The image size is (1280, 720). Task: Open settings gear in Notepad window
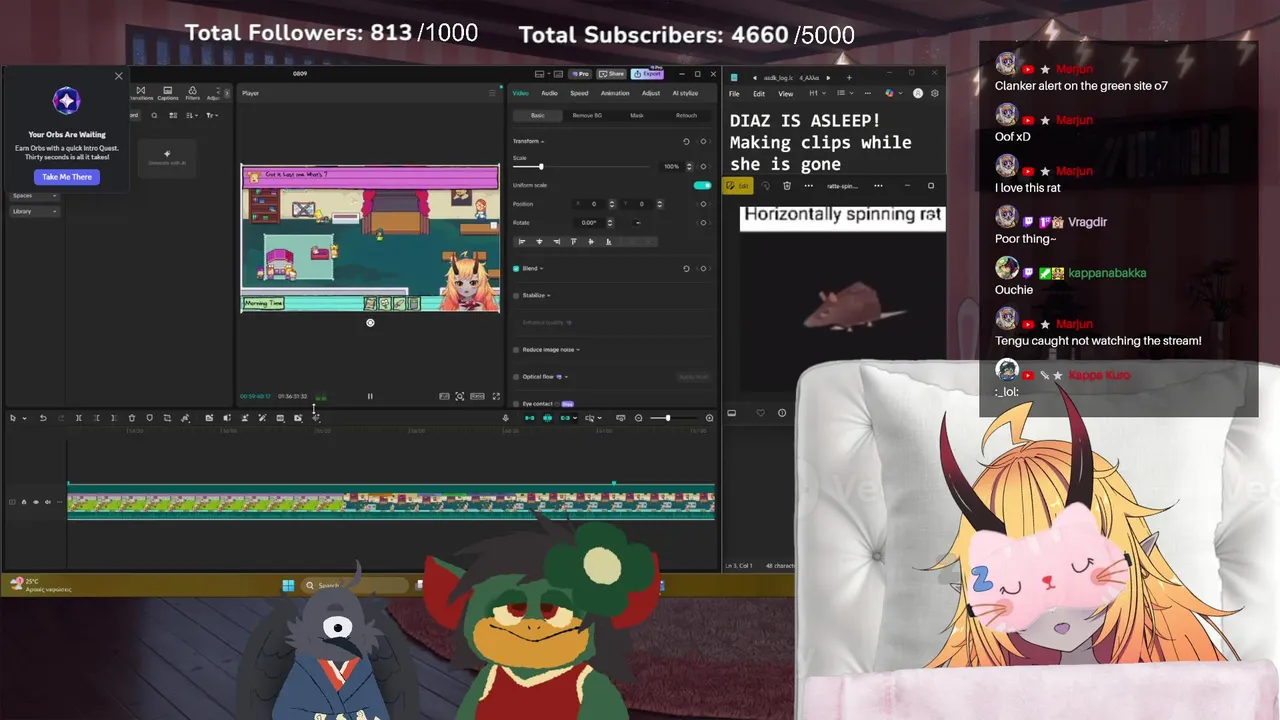click(x=935, y=94)
